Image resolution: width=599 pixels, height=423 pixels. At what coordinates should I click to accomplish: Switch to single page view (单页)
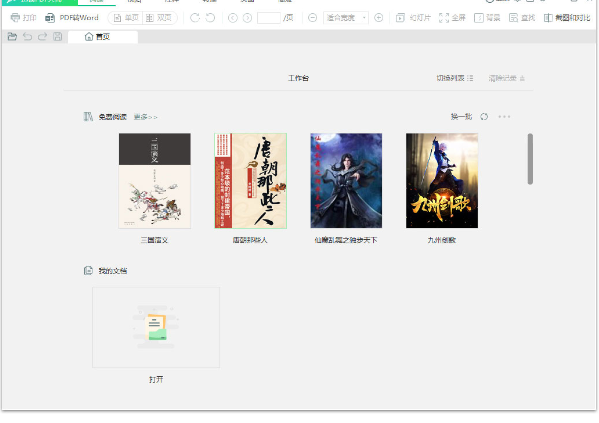click(126, 18)
